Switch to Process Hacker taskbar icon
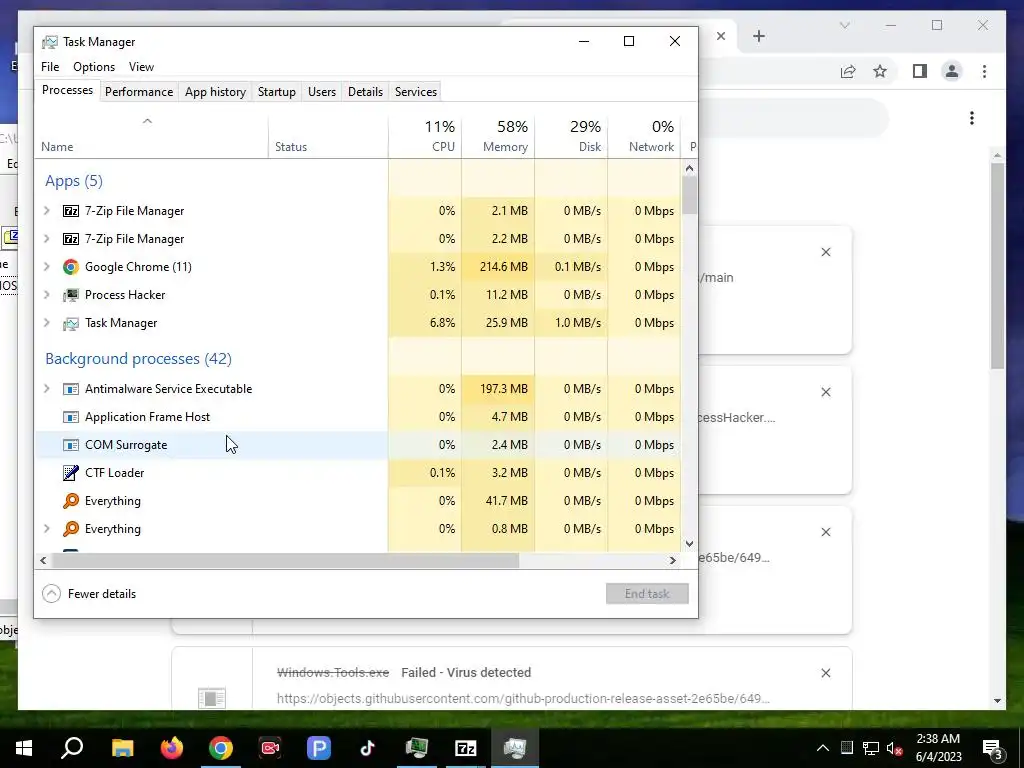 [x=417, y=748]
